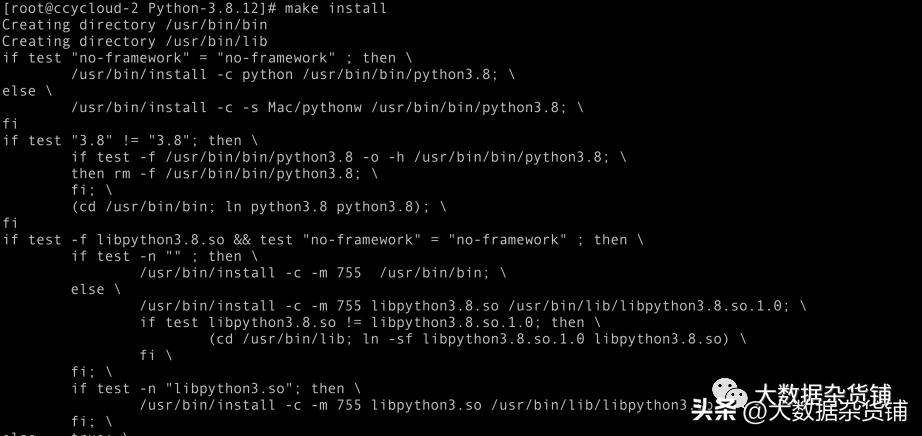Viewport: 922px width, 436px height.
Task: Click the "ln python3.8 python3.8" line
Action: tap(258, 206)
